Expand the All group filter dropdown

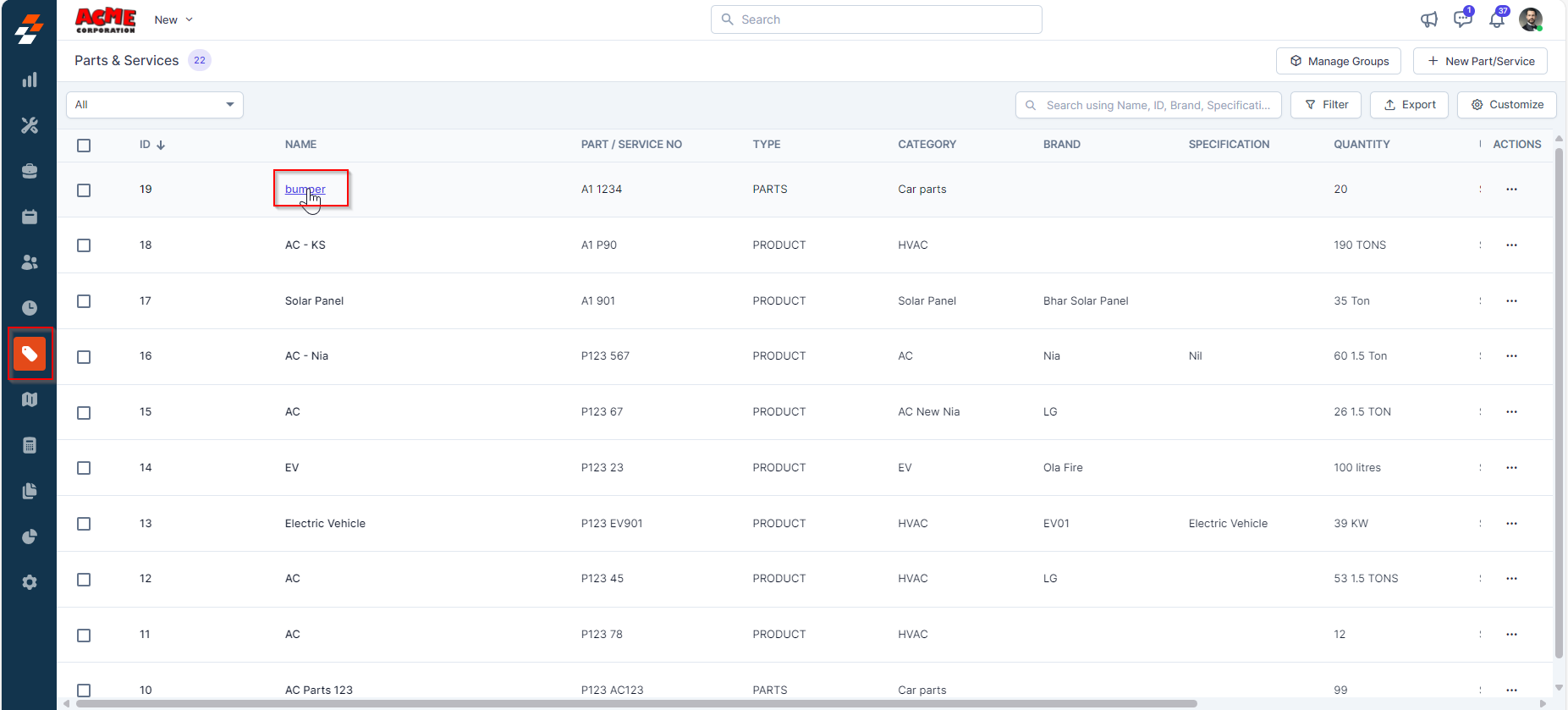[x=155, y=105]
